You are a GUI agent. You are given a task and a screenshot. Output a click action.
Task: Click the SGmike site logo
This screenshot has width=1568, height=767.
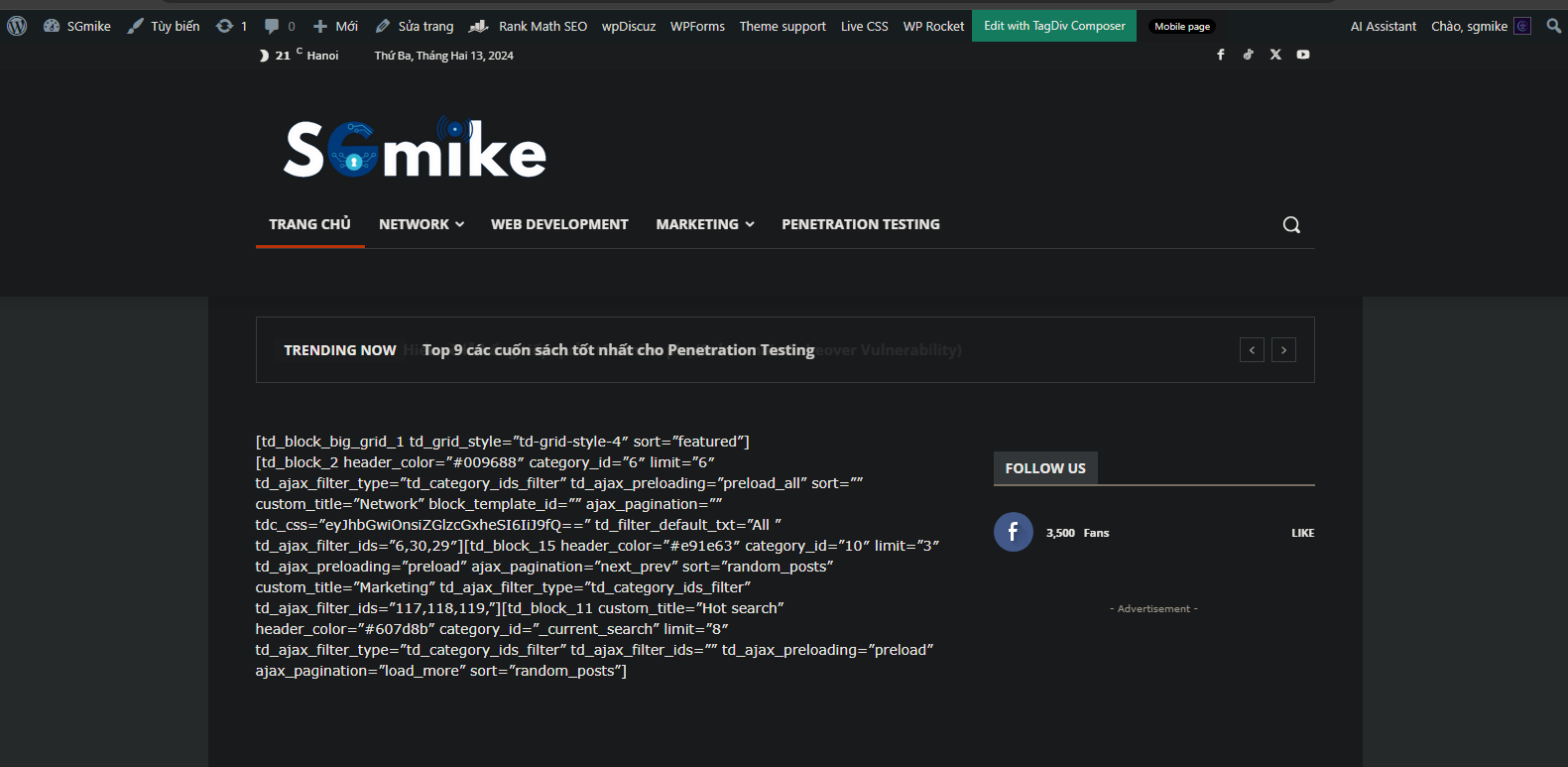[415, 149]
